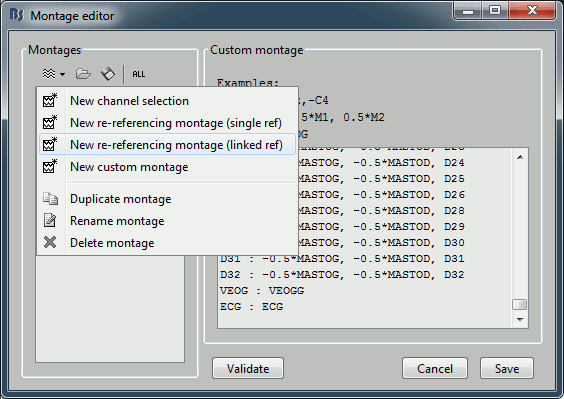The width and height of the screenshot is (564, 399).
Task: Click the Rename montage pencil icon
Action: click(x=50, y=220)
